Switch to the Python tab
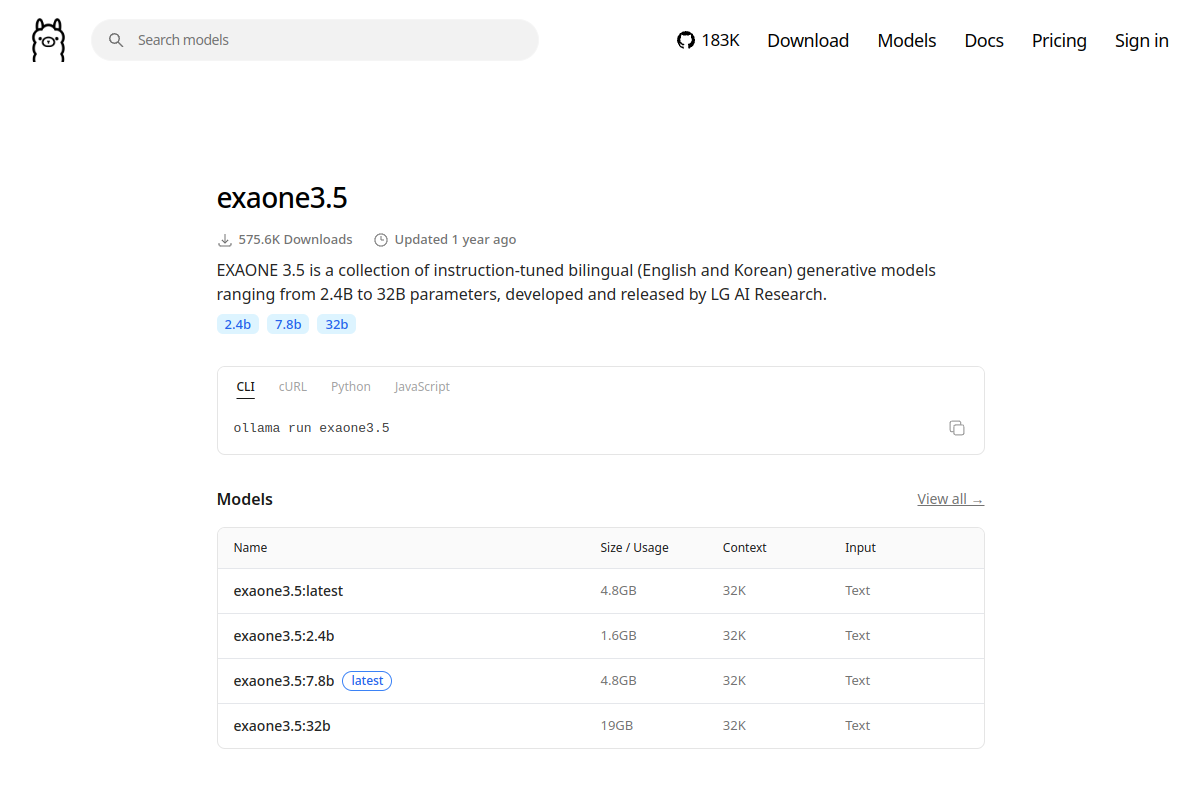1200x800 pixels. click(351, 387)
